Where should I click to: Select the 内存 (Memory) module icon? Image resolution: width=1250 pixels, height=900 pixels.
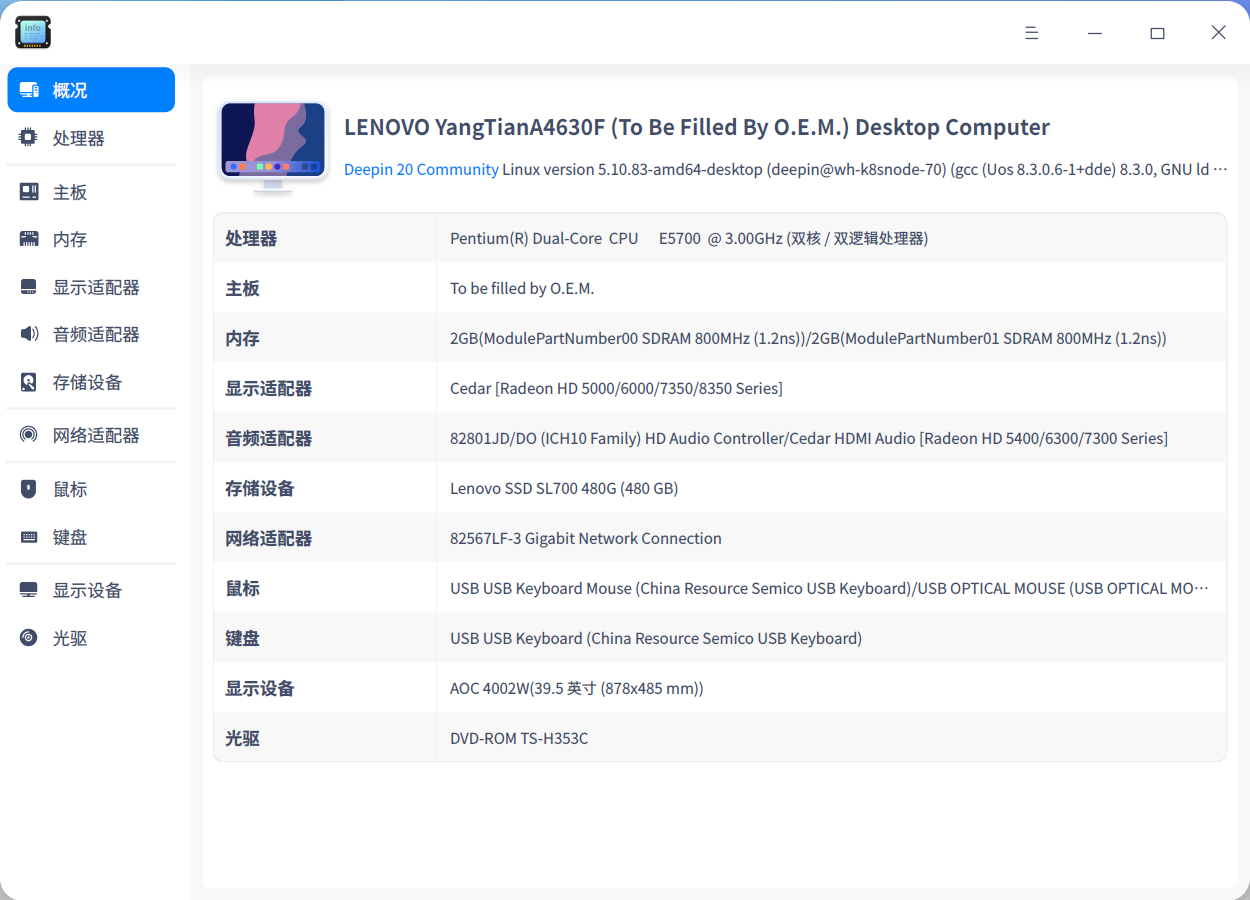click(x=27, y=238)
